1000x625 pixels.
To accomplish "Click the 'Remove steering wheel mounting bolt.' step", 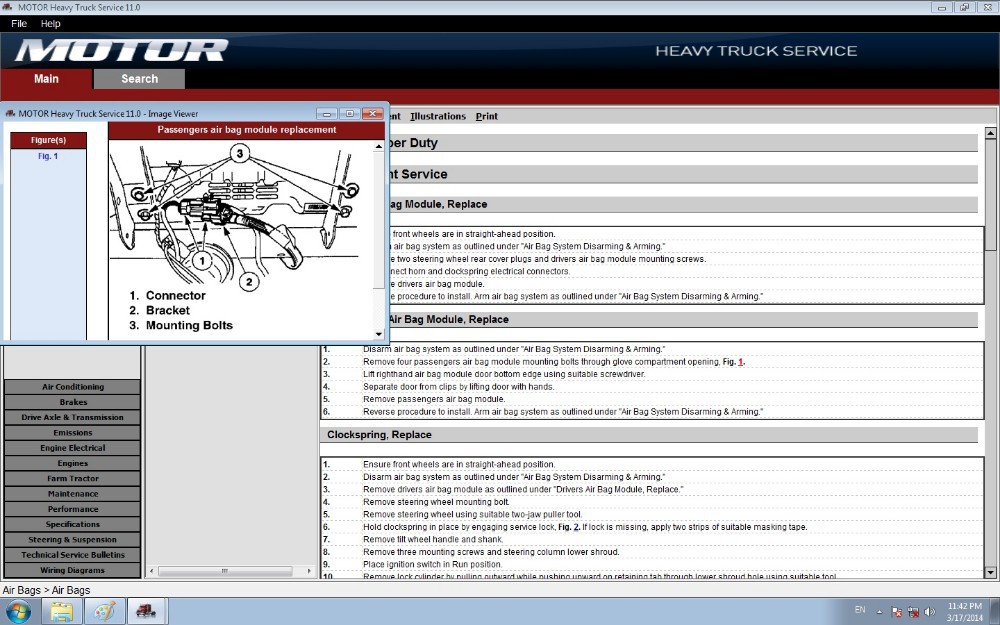I will coord(436,502).
